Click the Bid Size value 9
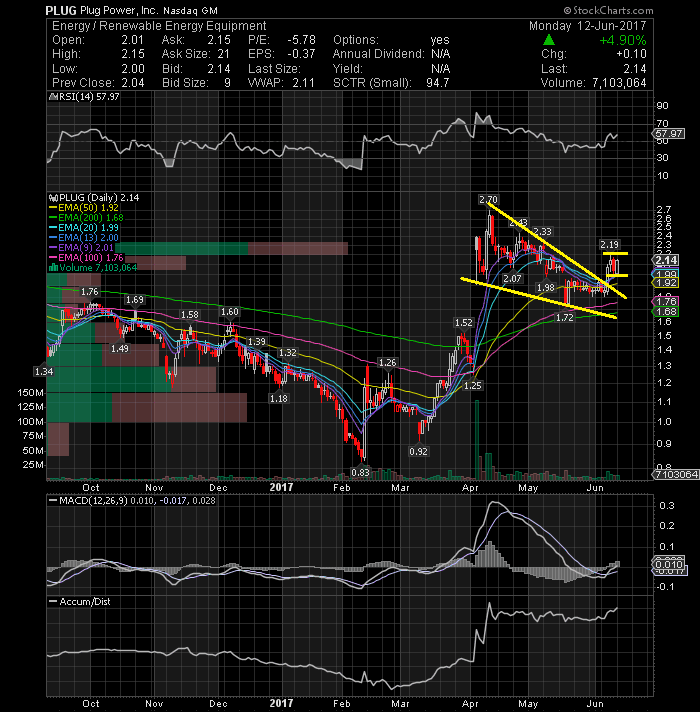700x712 pixels. 227,83
